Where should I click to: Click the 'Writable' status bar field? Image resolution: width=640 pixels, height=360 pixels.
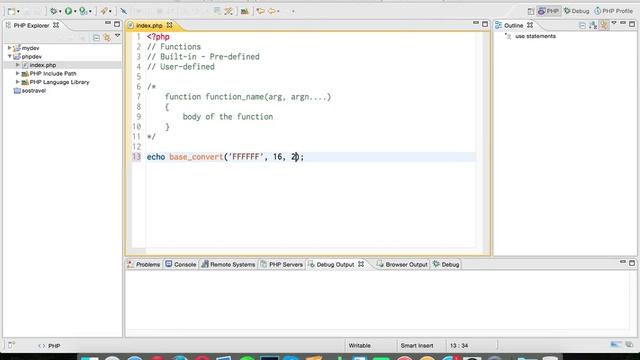pyautogui.click(x=360, y=346)
